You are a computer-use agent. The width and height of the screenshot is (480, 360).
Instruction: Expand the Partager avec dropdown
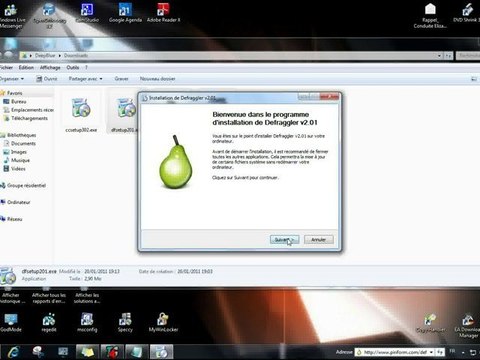pyautogui.click(x=85, y=79)
